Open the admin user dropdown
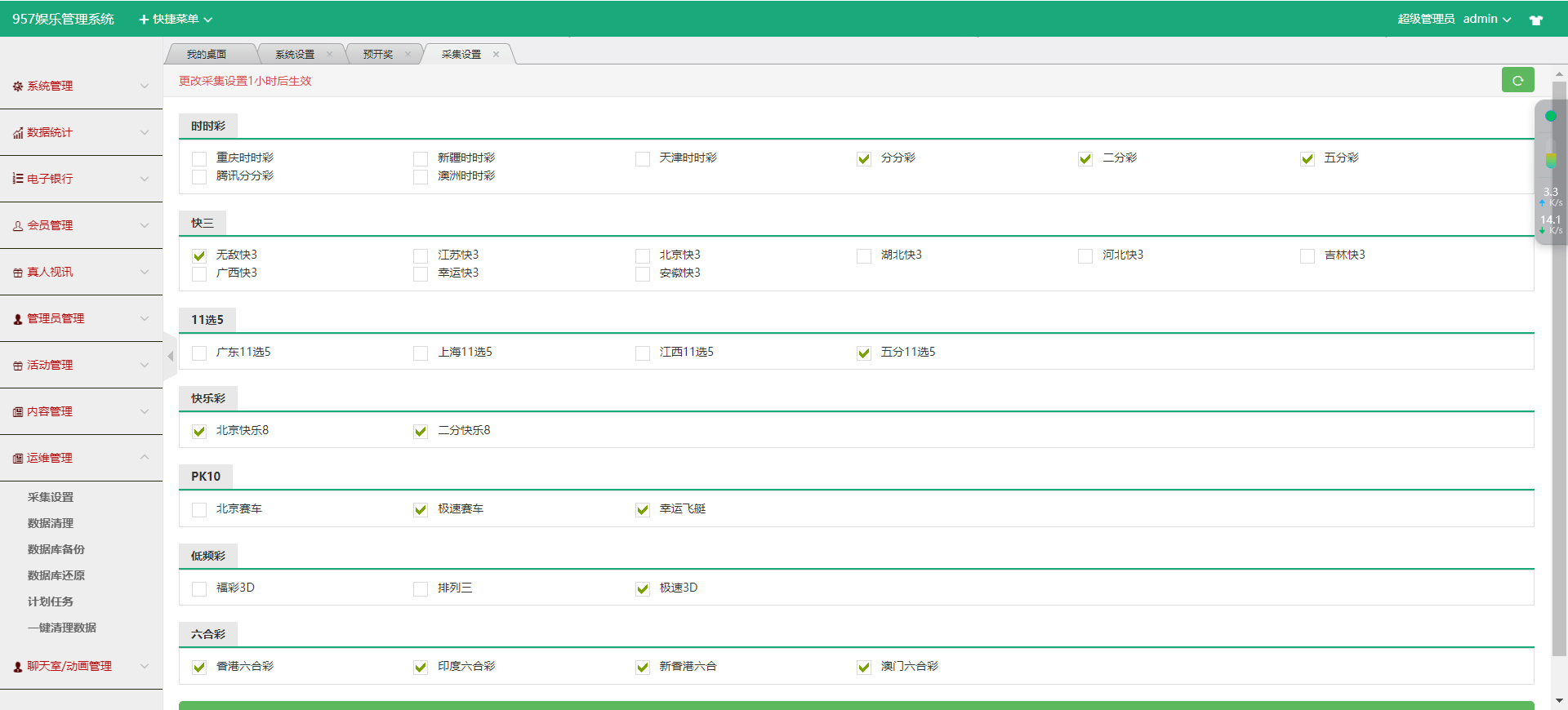 (1486, 19)
